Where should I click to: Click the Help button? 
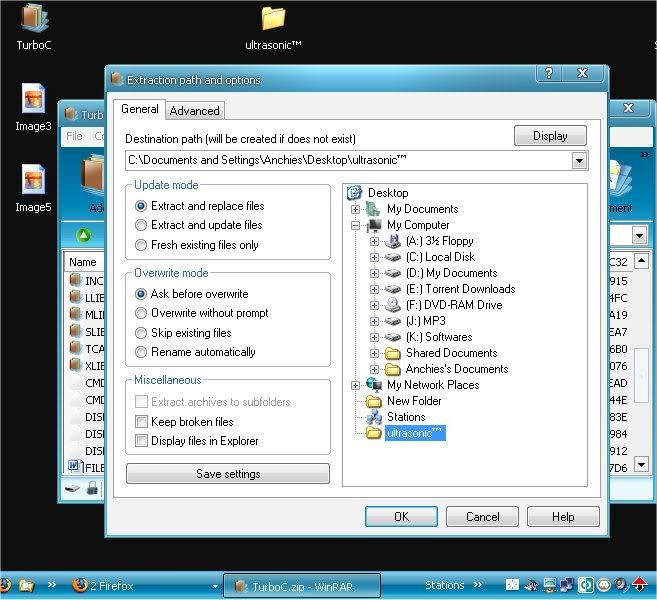563,517
